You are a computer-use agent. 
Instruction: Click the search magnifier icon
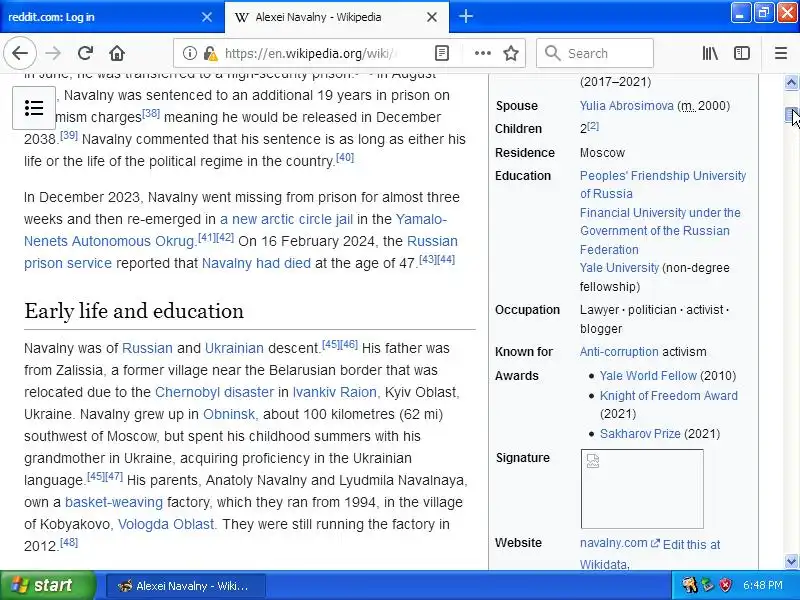coord(553,53)
